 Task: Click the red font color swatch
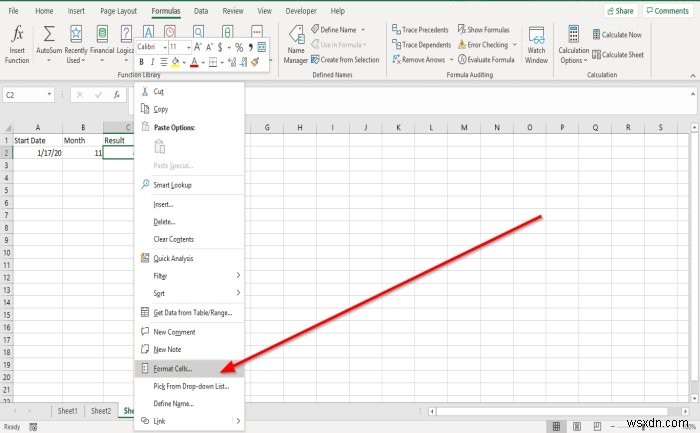194,62
